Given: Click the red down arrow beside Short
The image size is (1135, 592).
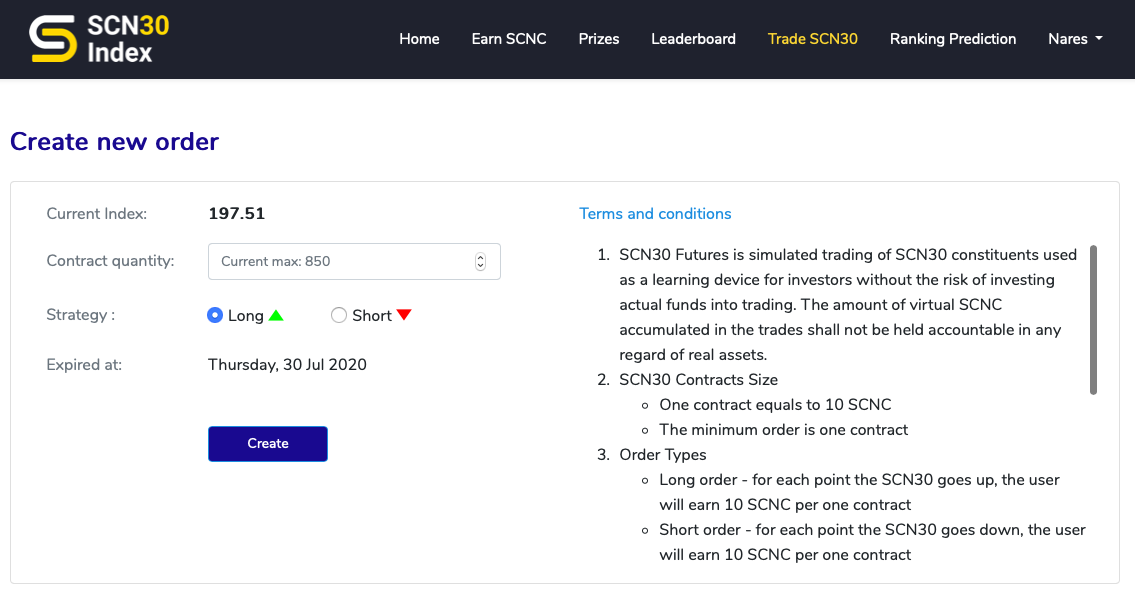Looking at the screenshot, I should point(403,314).
